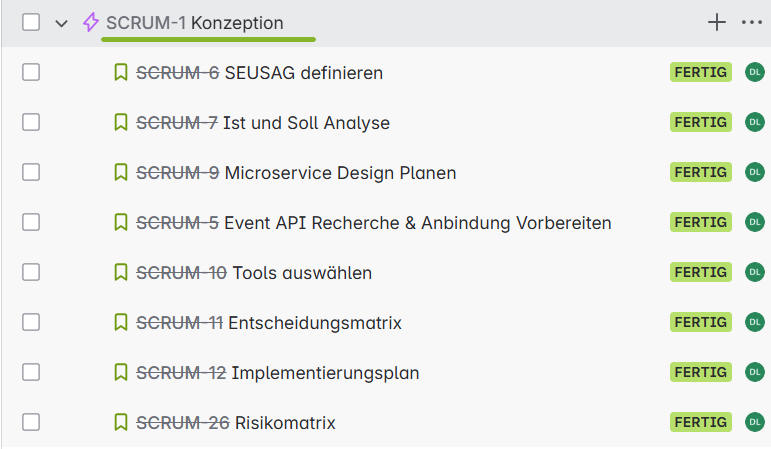Image resolution: width=771 pixels, height=449 pixels.
Task: Add child issue with plus icon
Action: (717, 22)
